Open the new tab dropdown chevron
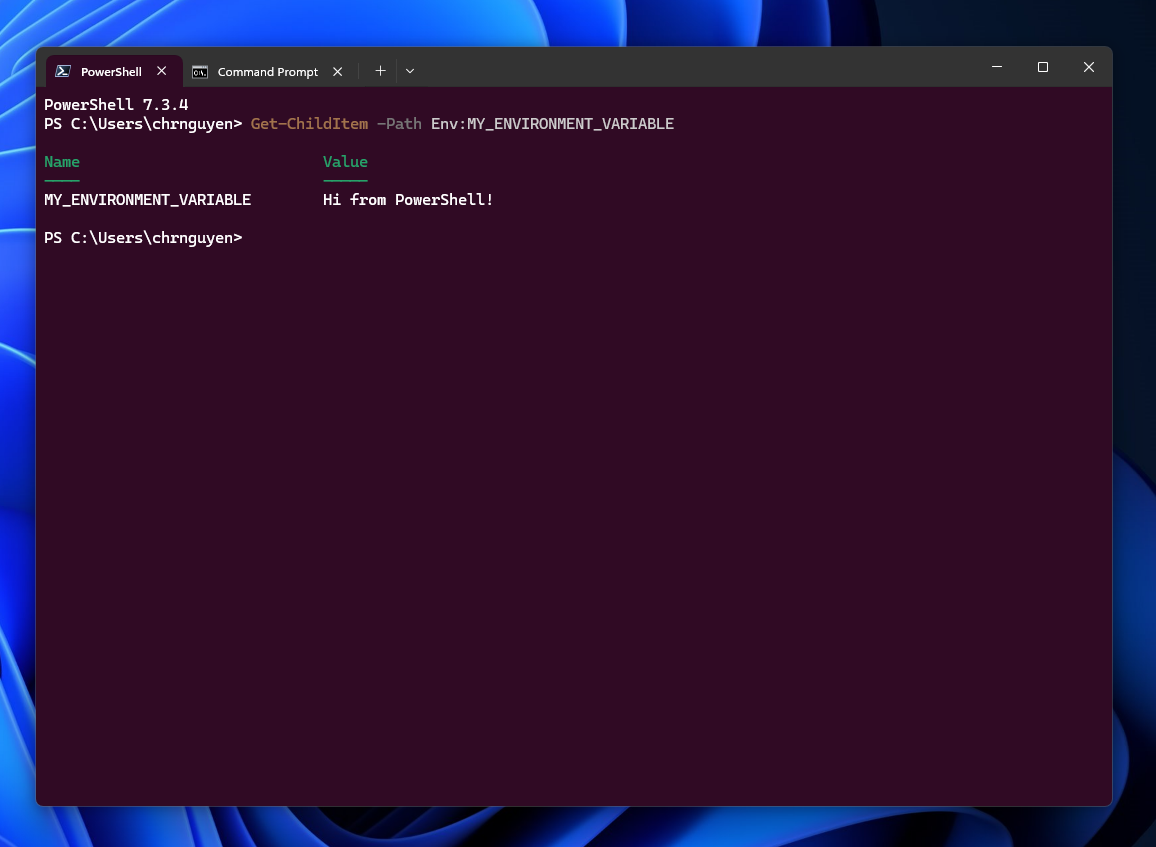 [410, 71]
